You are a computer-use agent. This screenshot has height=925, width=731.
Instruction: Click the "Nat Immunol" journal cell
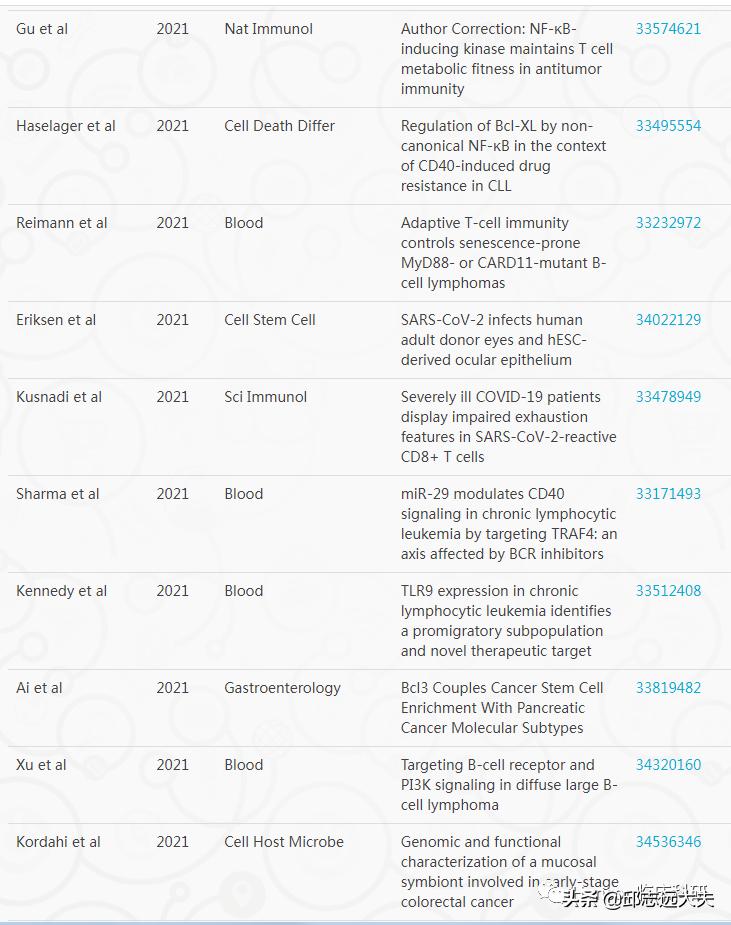click(x=268, y=29)
